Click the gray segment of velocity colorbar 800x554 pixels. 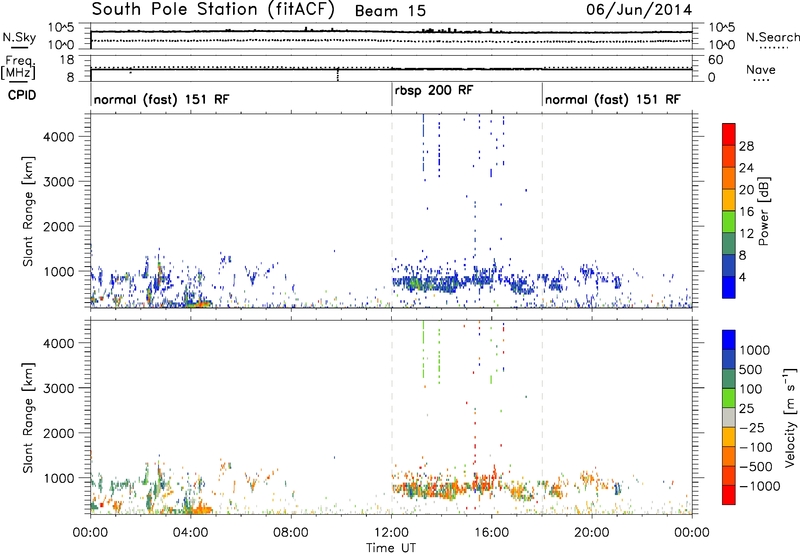[729, 418]
